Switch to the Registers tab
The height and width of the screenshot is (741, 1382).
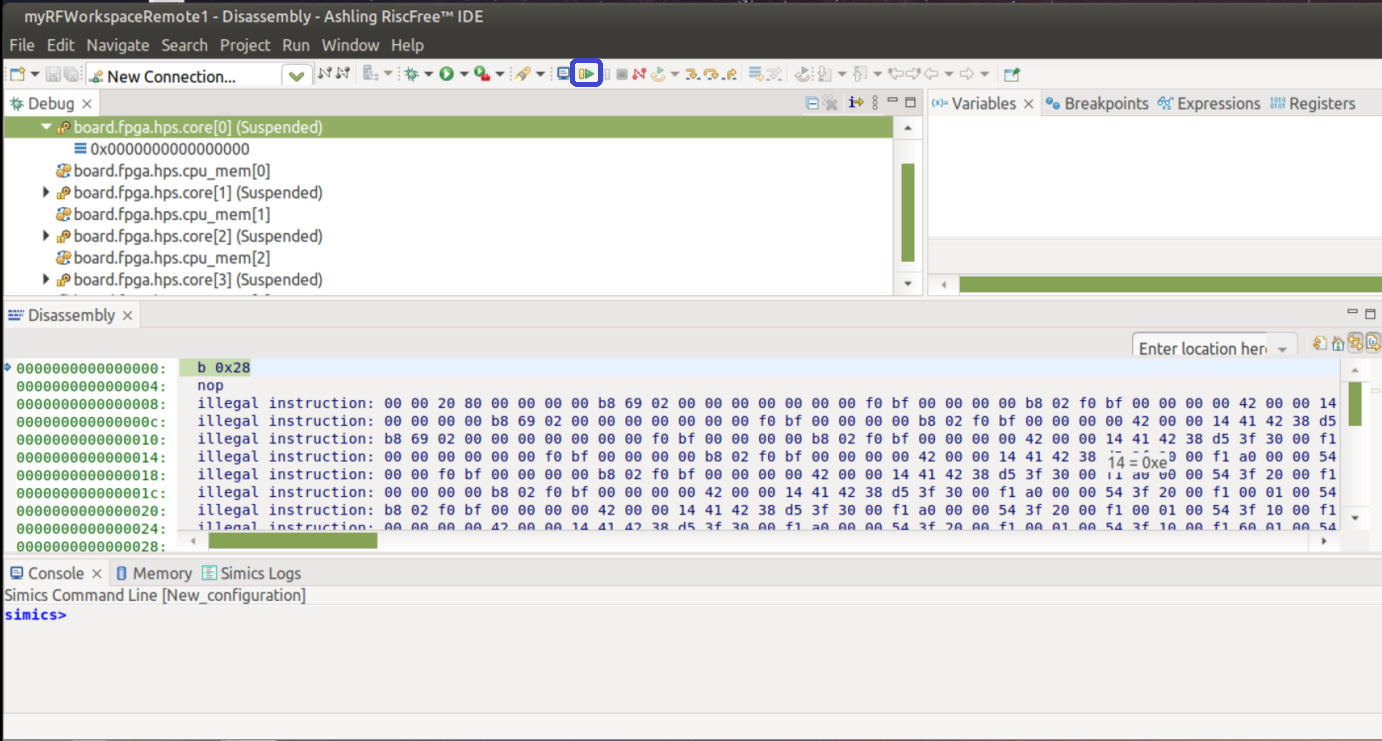click(1312, 103)
